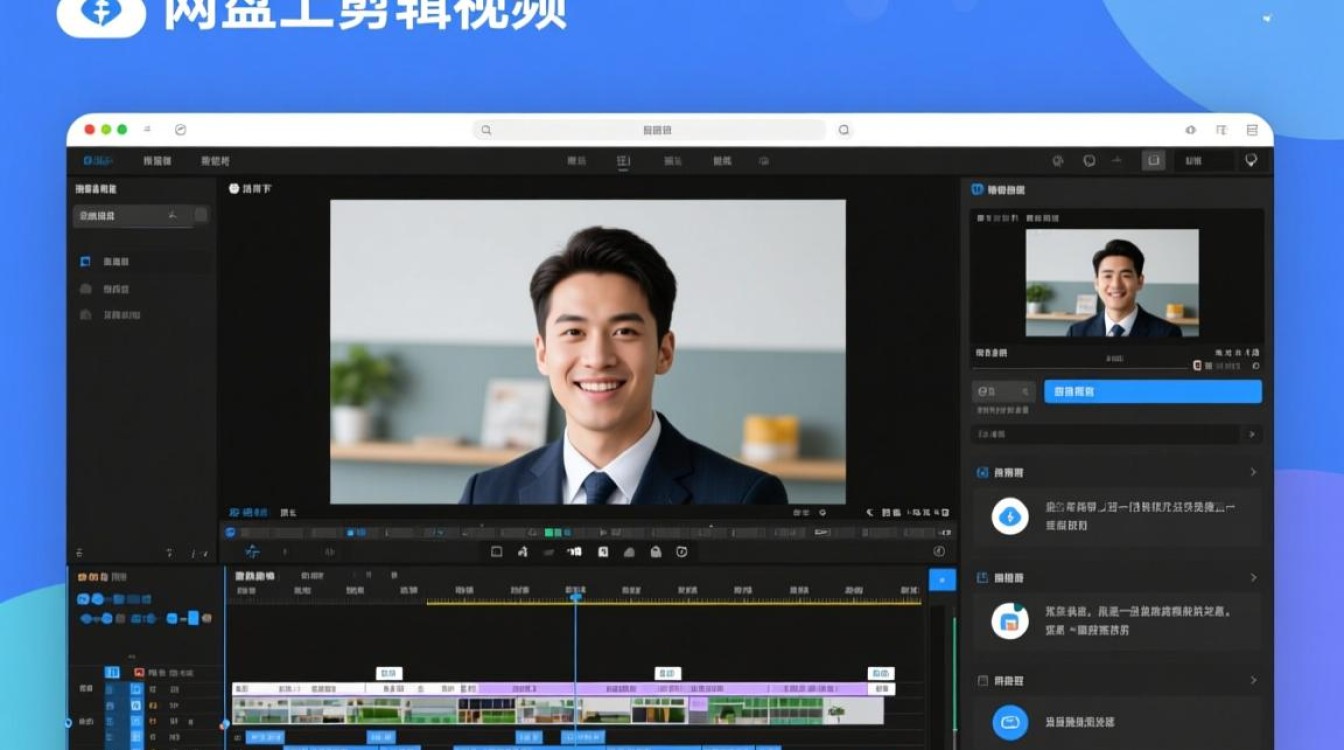Click the blue playhead handle on the ruler
Viewport: 1344px width, 750px height.
click(575, 597)
